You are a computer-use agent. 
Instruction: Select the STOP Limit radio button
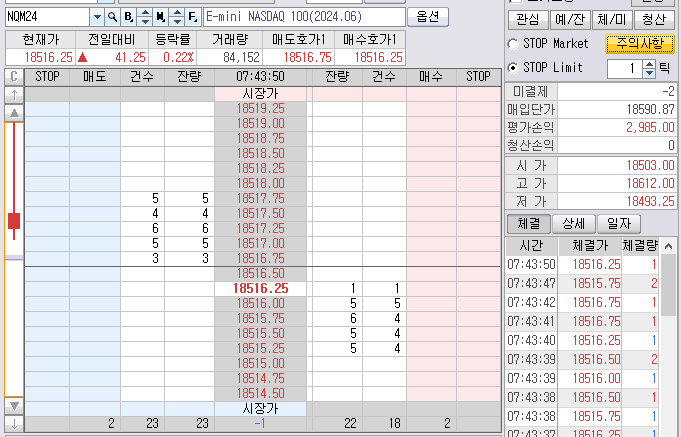(513, 68)
